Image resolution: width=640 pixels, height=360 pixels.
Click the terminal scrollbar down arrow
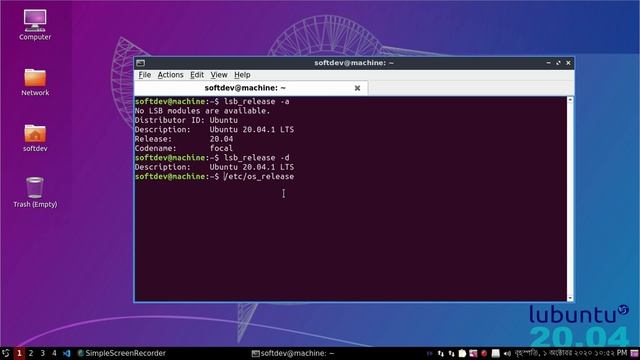(x=570, y=298)
